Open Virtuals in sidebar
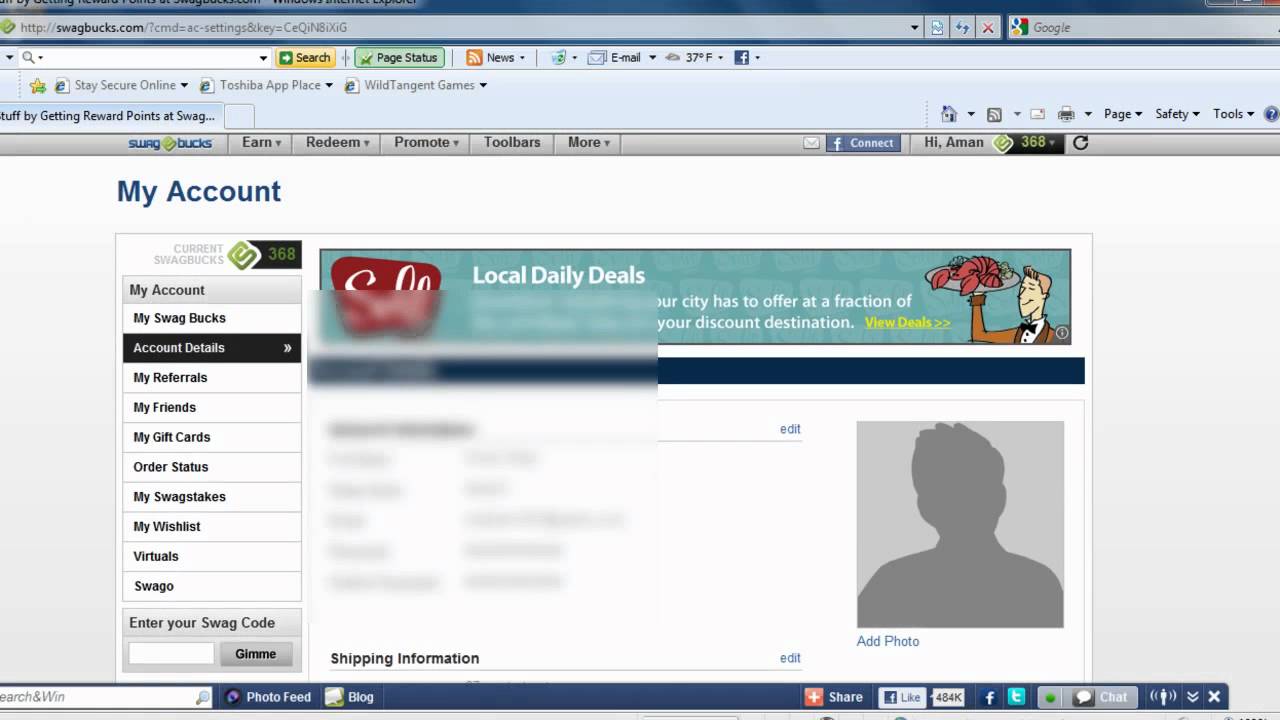This screenshot has width=1280, height=720. [212, 556]
